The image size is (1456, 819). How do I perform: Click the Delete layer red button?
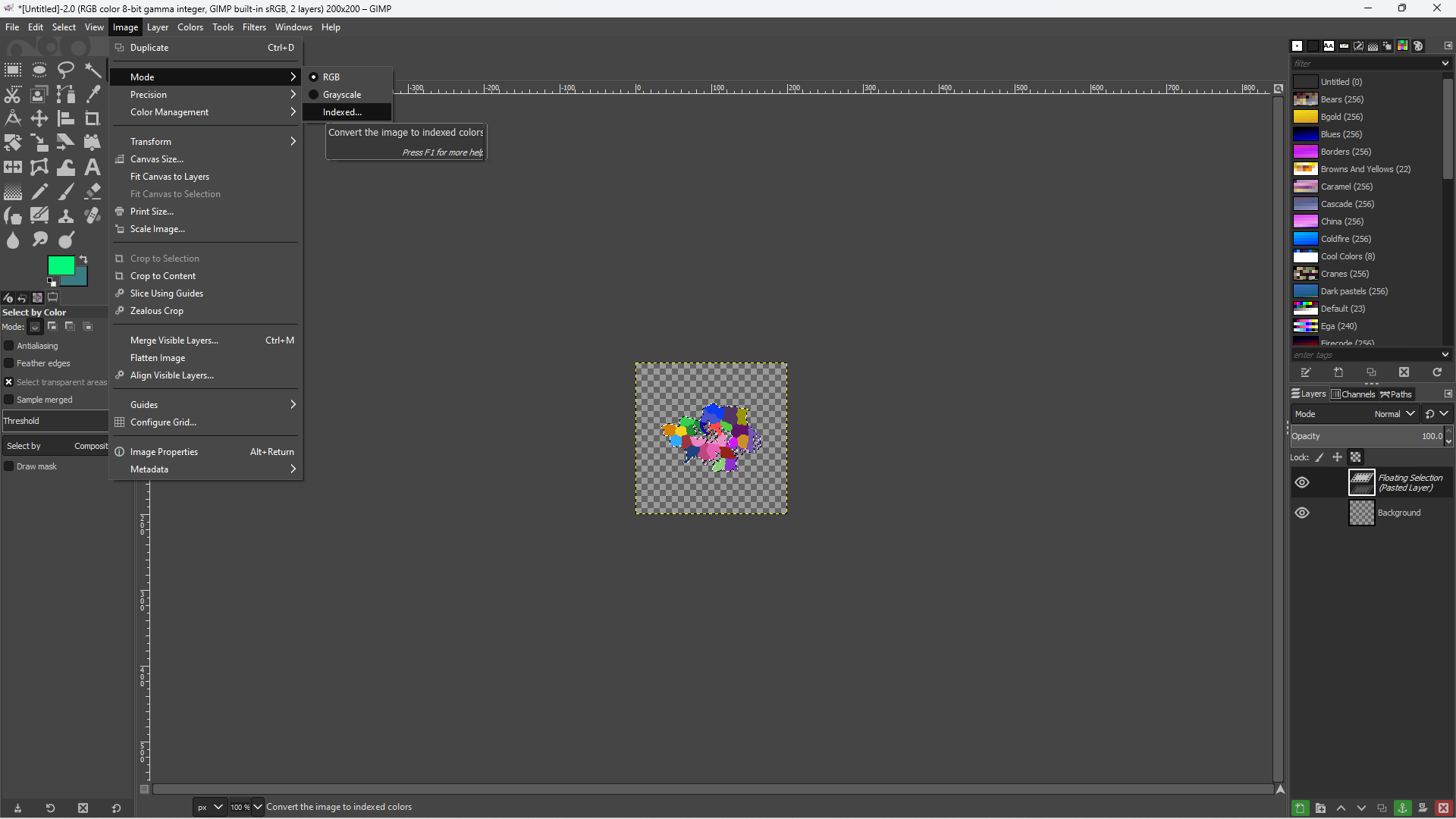[1443, 808]
